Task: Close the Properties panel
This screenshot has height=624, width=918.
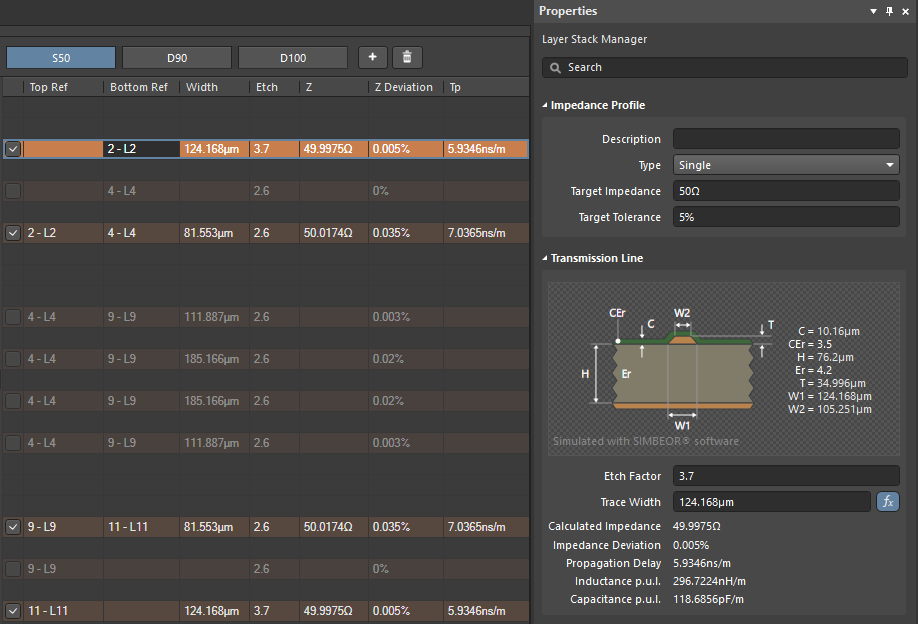Action: 906,11
